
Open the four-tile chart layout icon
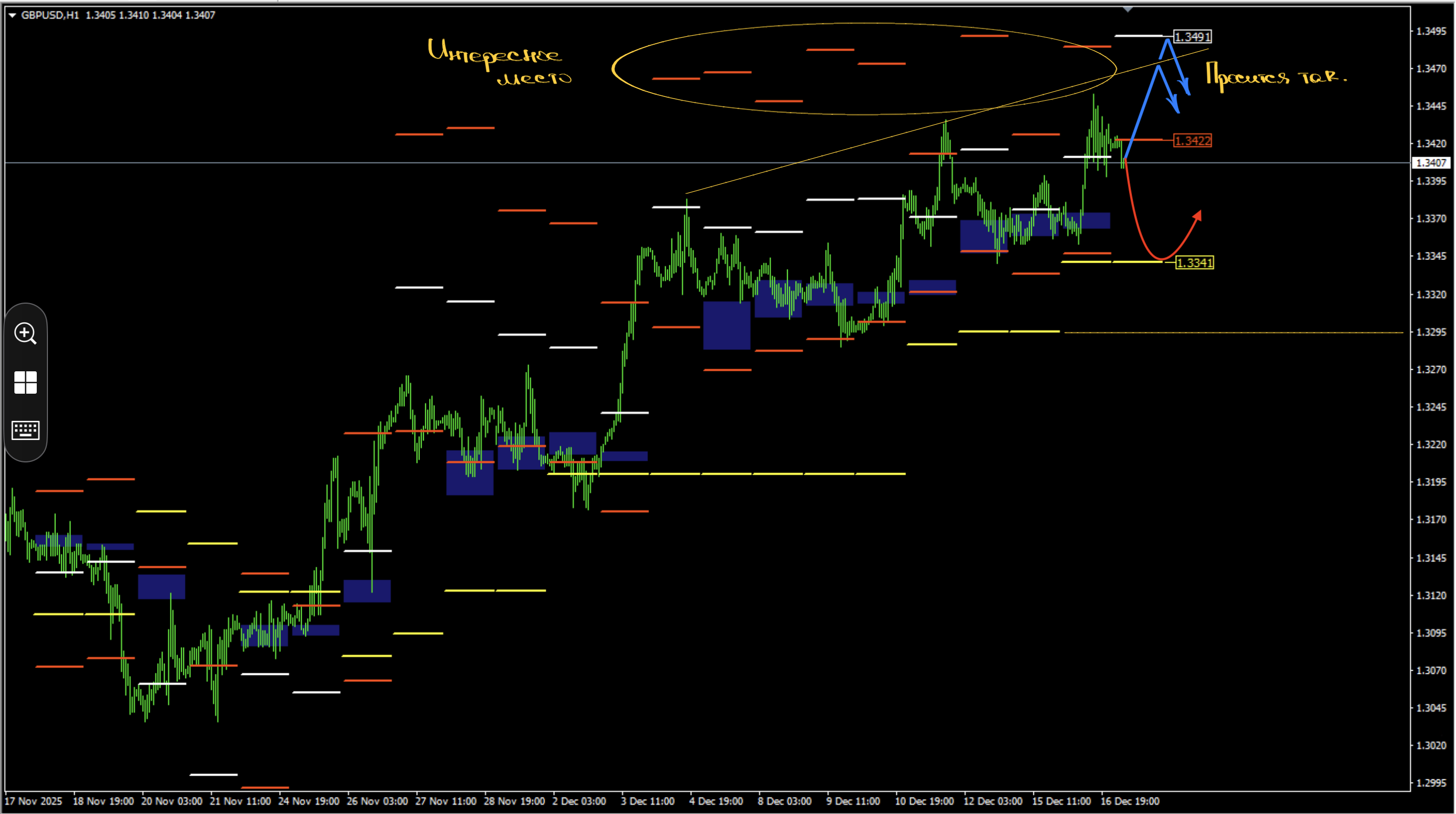pyautogui.click(x=26, y=382)
